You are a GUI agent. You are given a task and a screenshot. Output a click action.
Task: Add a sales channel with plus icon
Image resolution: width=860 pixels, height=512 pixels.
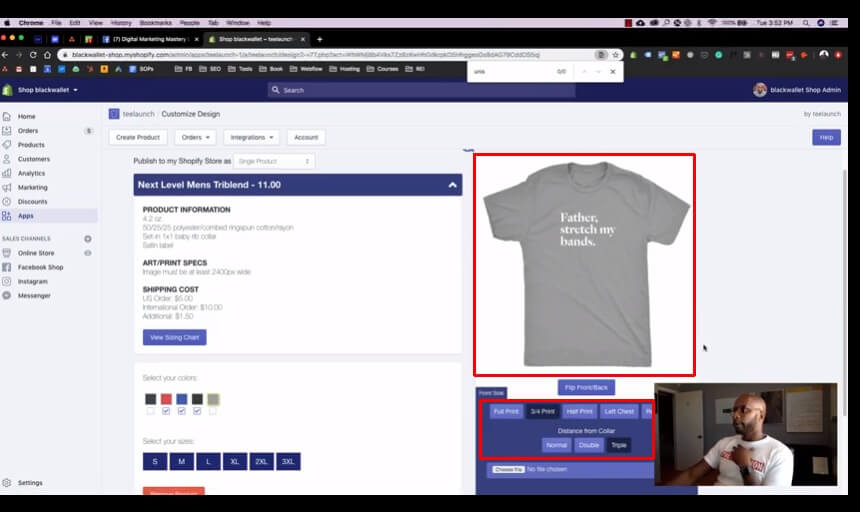88,238
